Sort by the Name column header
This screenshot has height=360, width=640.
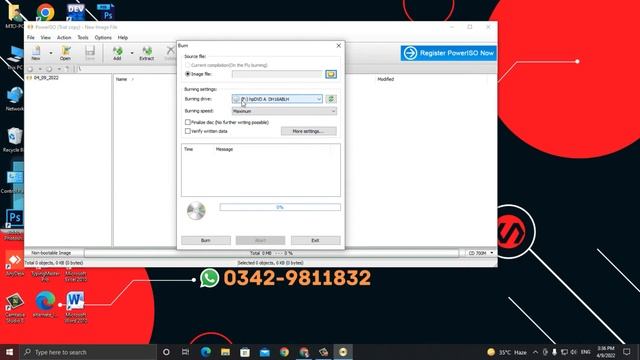pyautogui.click(x=121, y=79)
